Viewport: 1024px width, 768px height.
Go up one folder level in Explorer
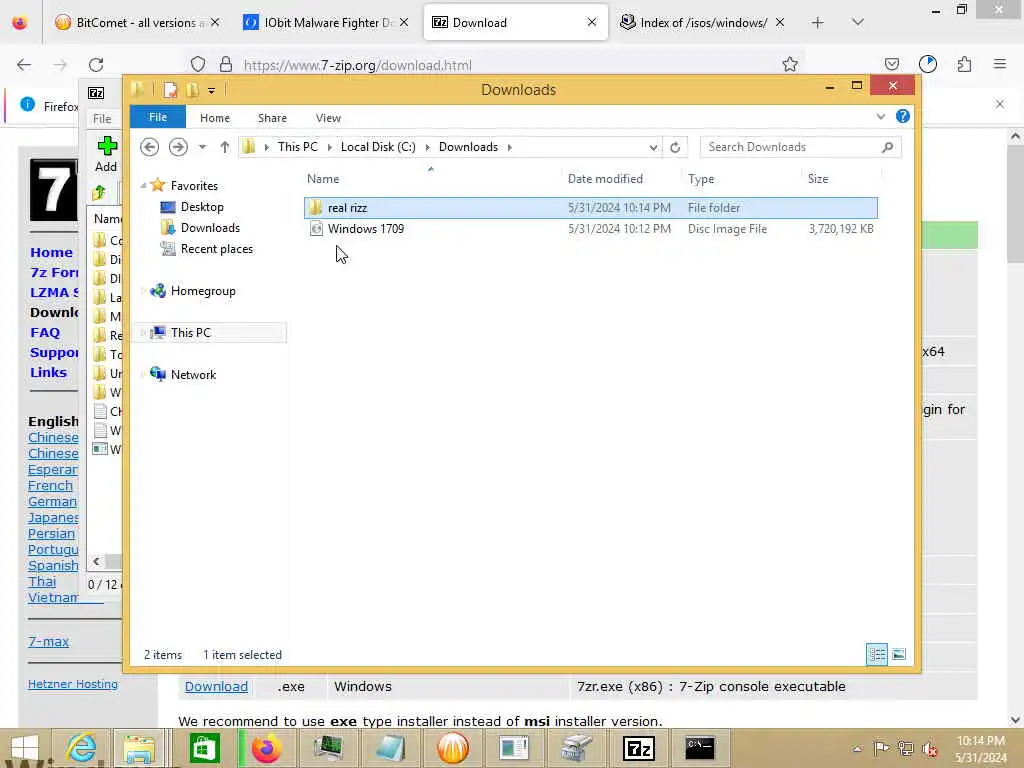point(225,147)
